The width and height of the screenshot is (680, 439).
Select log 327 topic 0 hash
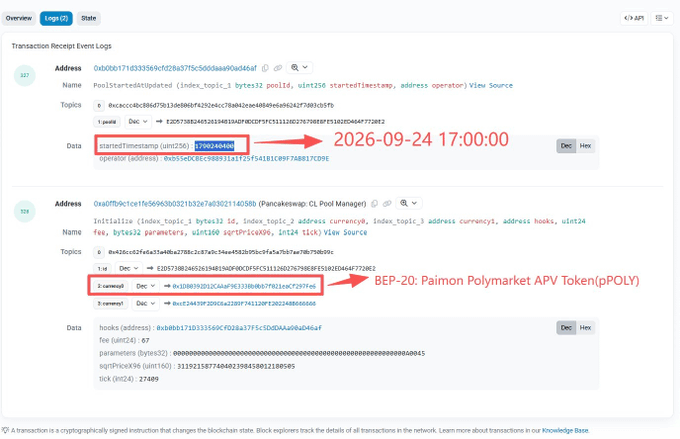click(221, 105)
